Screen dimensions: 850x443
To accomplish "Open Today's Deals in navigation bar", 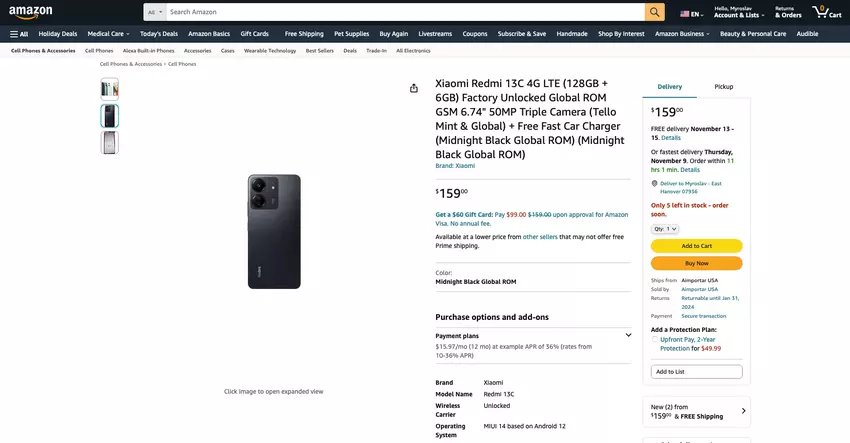I will 158,34.
